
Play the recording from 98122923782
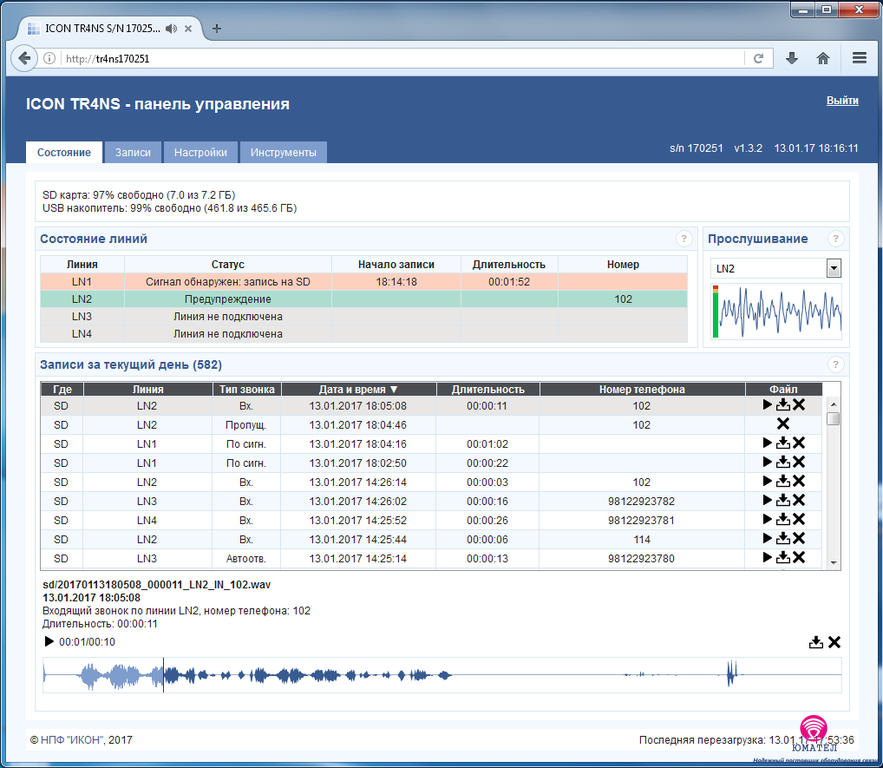coord(767,500)
